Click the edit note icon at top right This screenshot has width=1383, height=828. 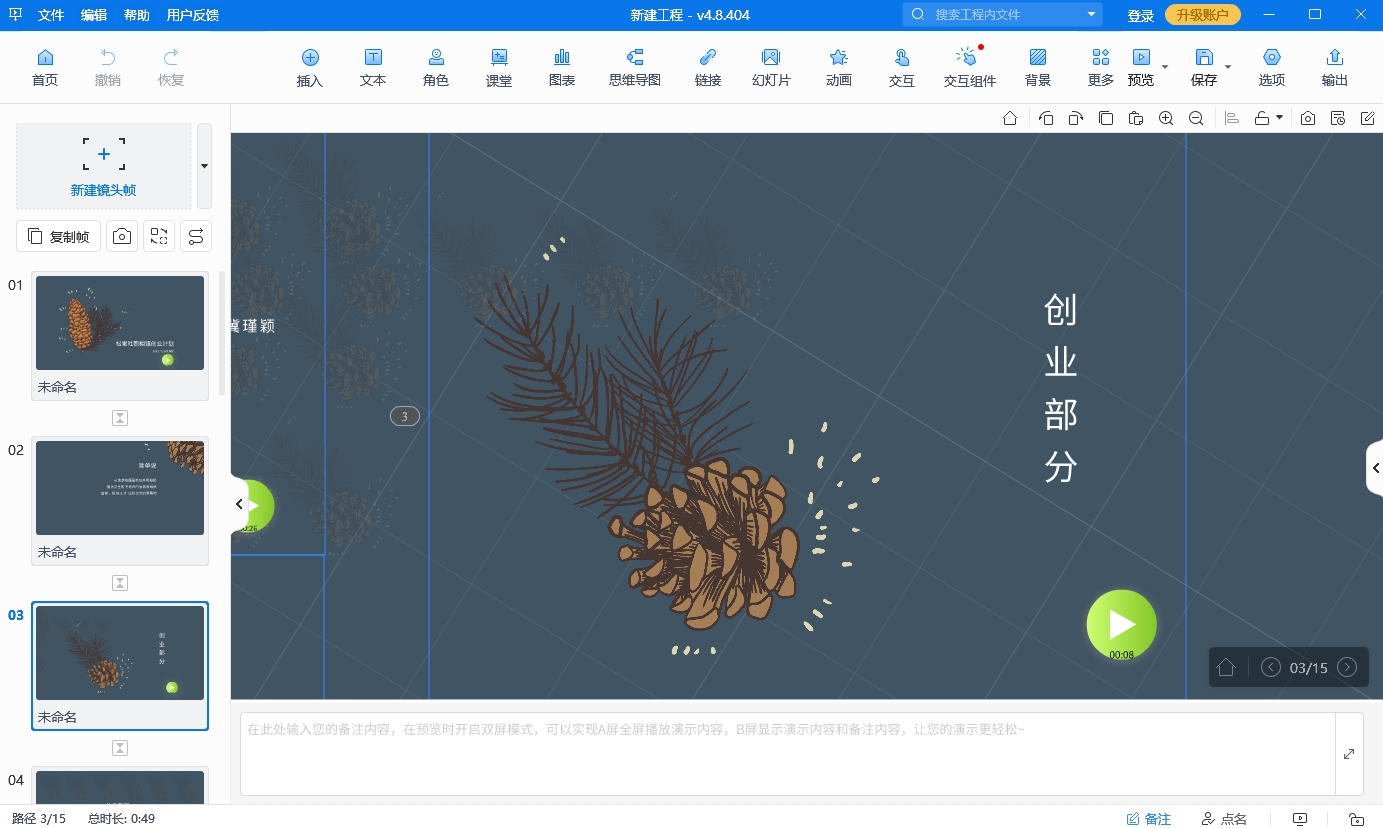pyautogui.click(x=1368, y=118)
